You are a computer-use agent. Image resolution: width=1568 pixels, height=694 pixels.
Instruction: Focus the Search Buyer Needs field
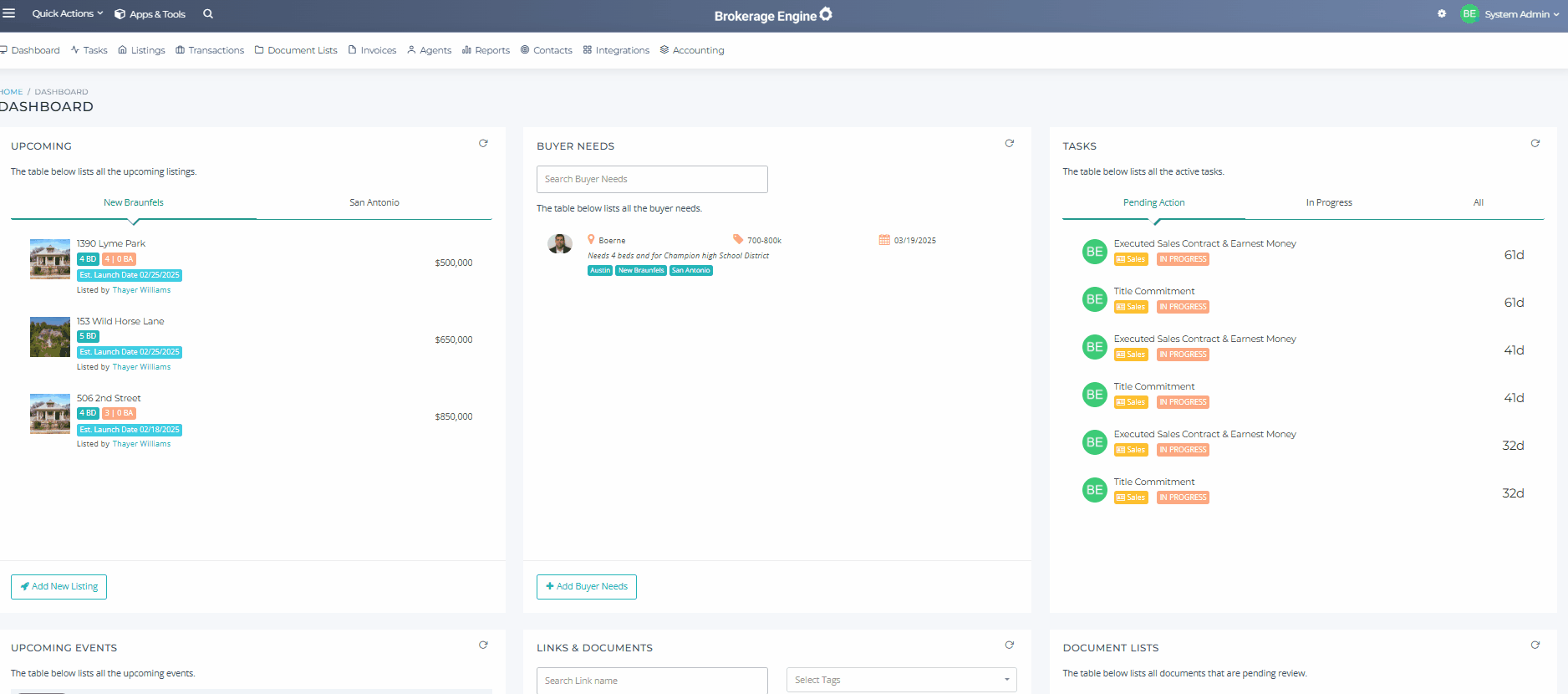coord(652,179)
